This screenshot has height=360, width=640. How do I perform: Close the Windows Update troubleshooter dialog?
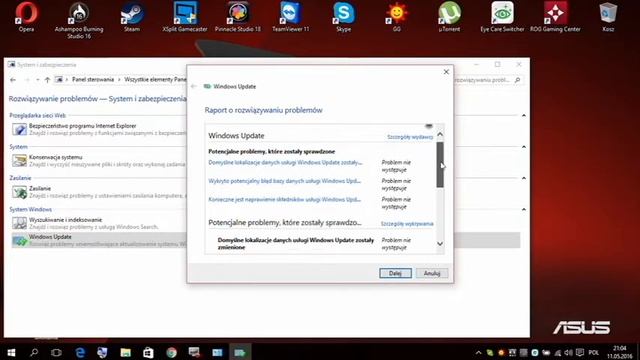[446, 72]
